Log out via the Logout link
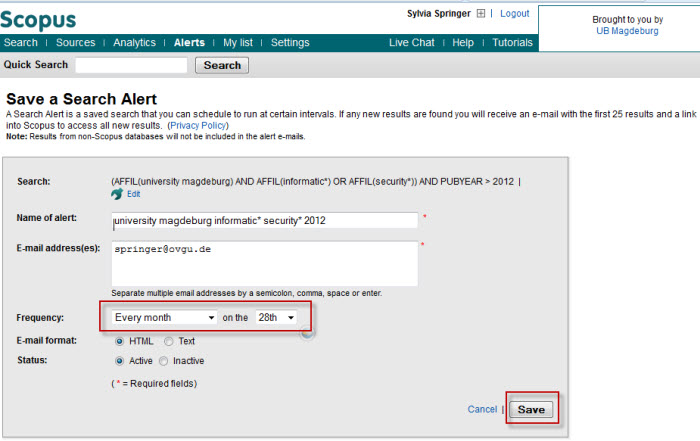The height and width of the screenshot is (441, 700). pyautogui.click(x=514, y=14)
